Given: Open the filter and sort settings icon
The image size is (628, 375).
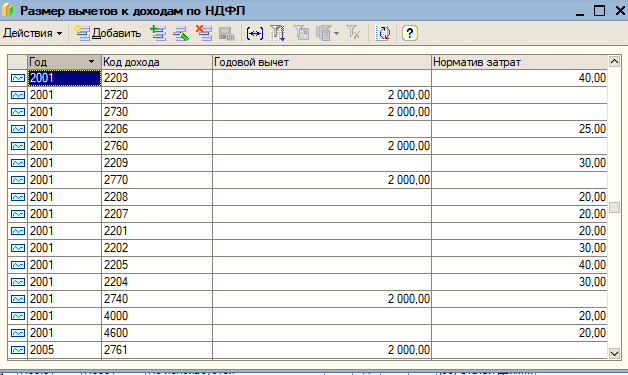Looking at the screenshot, I should click(278, 33).
